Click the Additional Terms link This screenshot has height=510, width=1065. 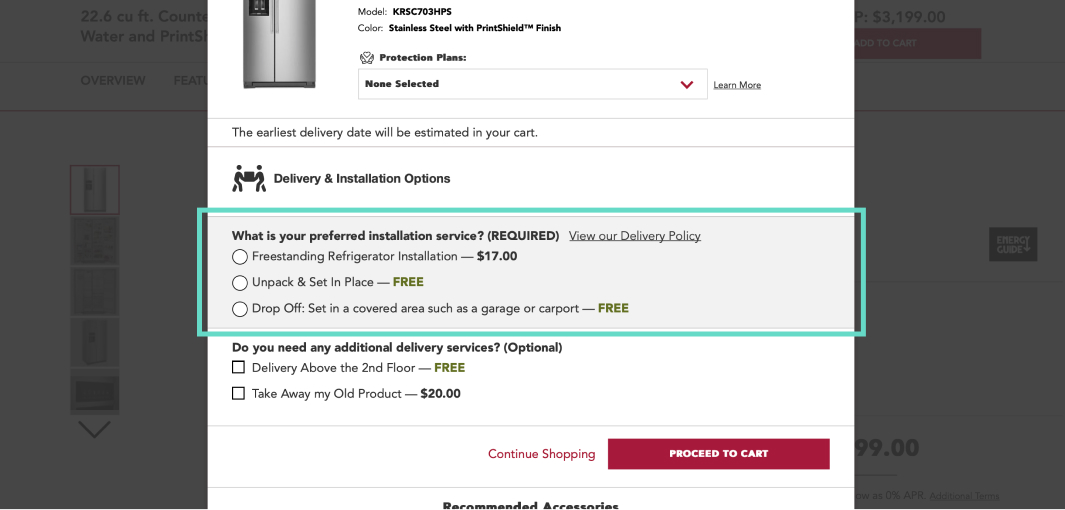964,496
